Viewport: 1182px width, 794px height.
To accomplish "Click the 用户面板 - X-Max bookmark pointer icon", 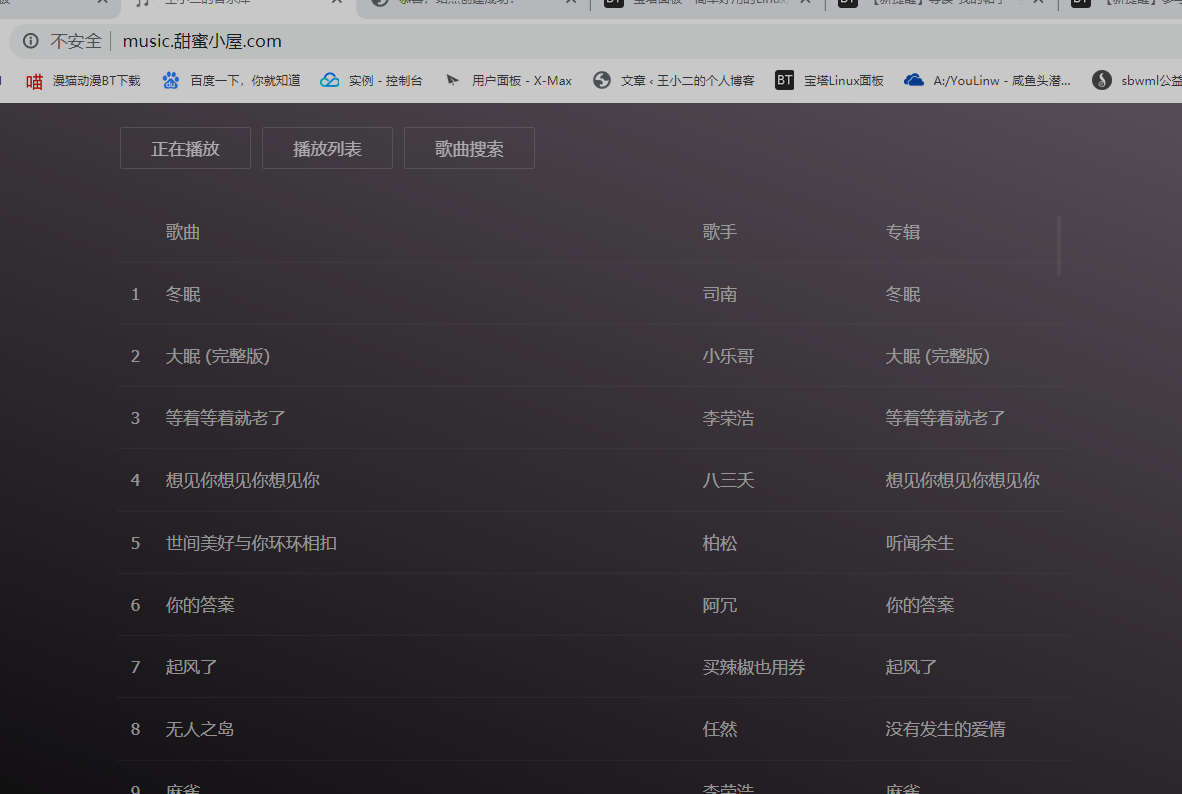I will (453, 80).
